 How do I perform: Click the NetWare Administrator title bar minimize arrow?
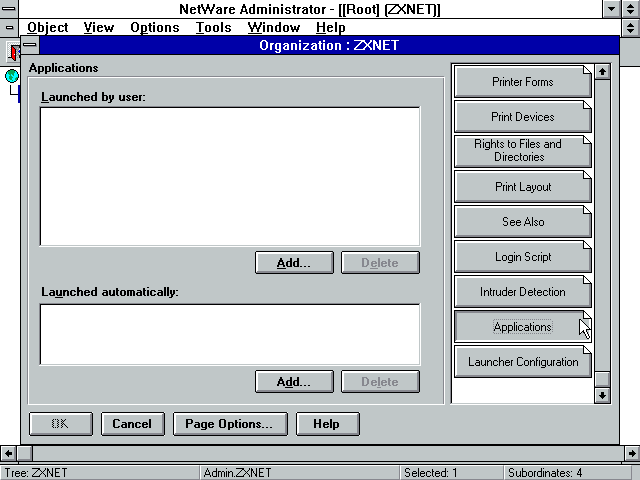(x=611, y=9)
